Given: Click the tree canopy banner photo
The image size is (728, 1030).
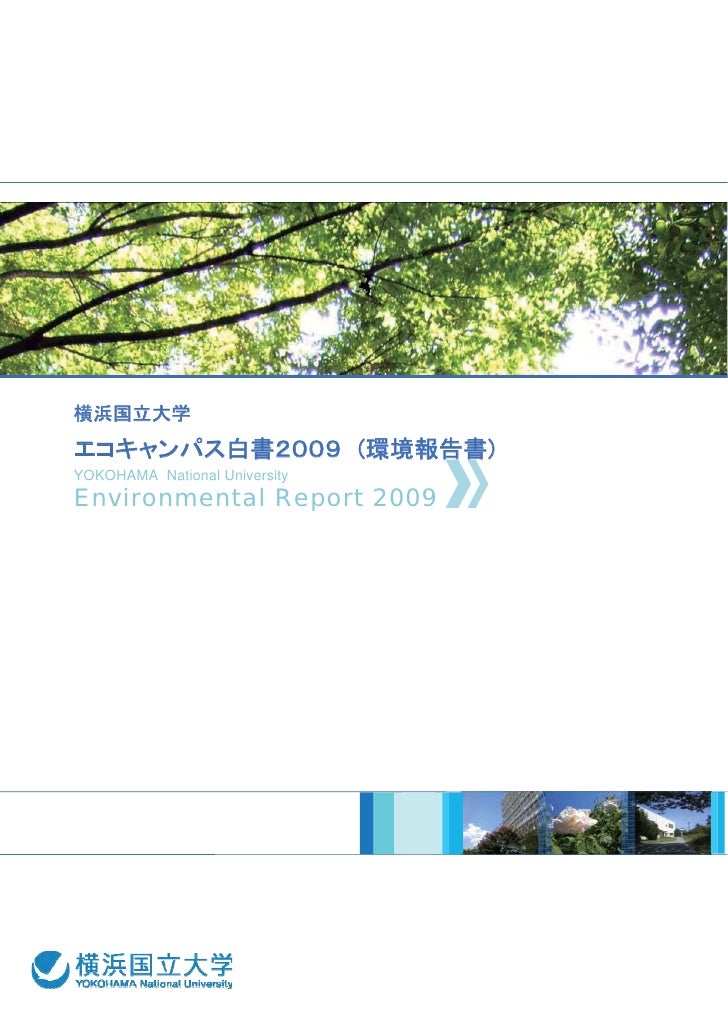Looking at the screenshot, I should pyautogui.click(x=364, y=289).
